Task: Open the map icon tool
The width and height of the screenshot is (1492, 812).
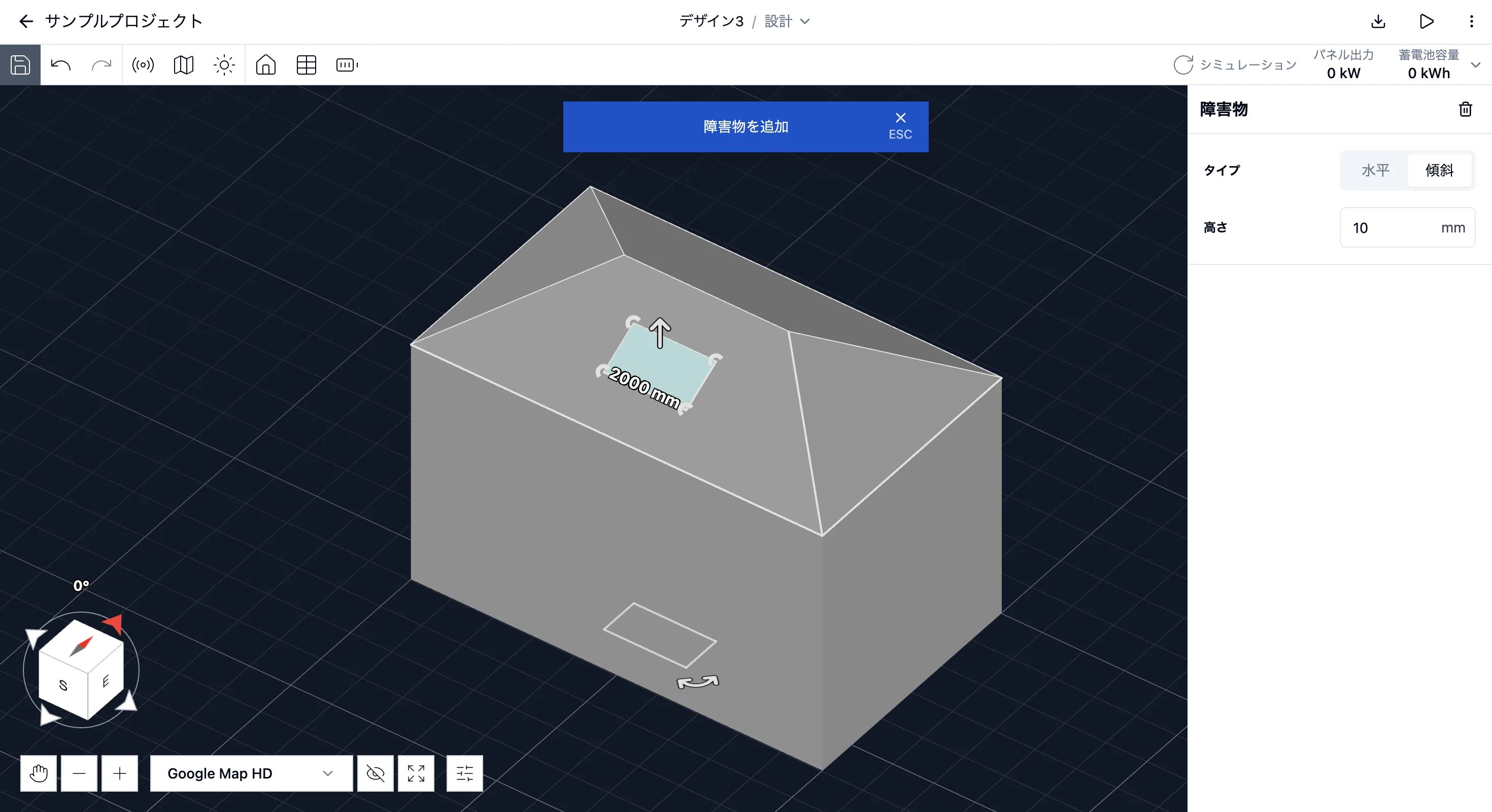Action: (x=184, y=65)
